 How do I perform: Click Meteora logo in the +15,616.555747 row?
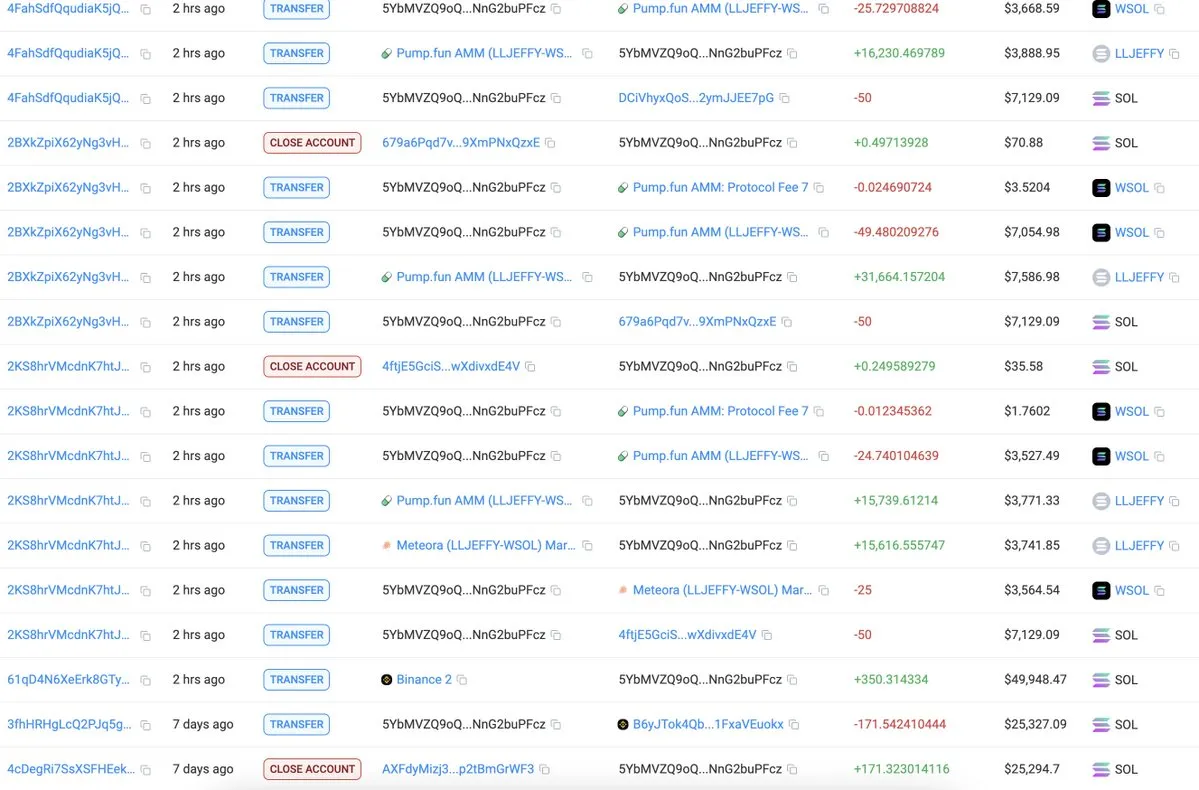point(387,546)
